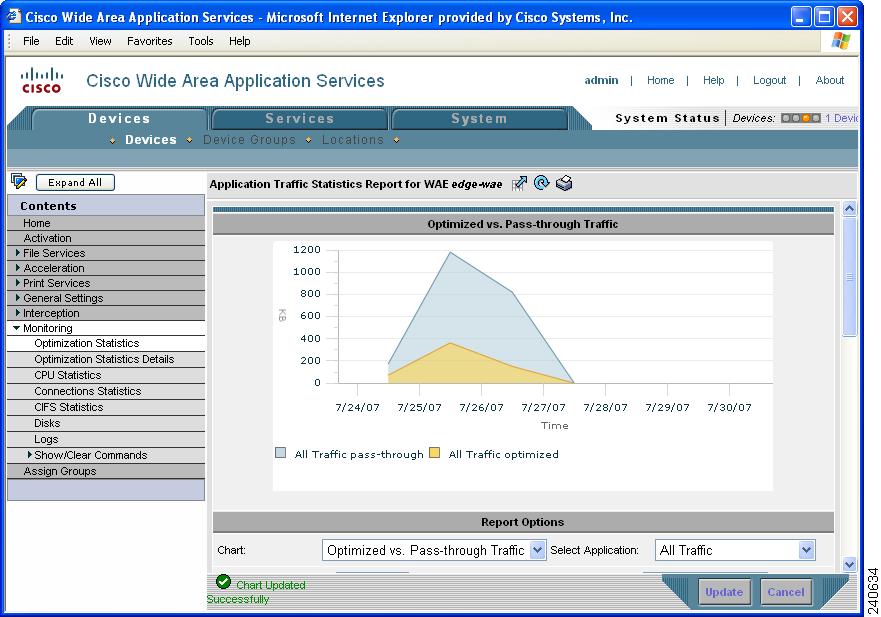This screenshot has width=881, height=617.
Task: Select the Devices sub-tab under main tabs
Action: (x=151, y=139)
